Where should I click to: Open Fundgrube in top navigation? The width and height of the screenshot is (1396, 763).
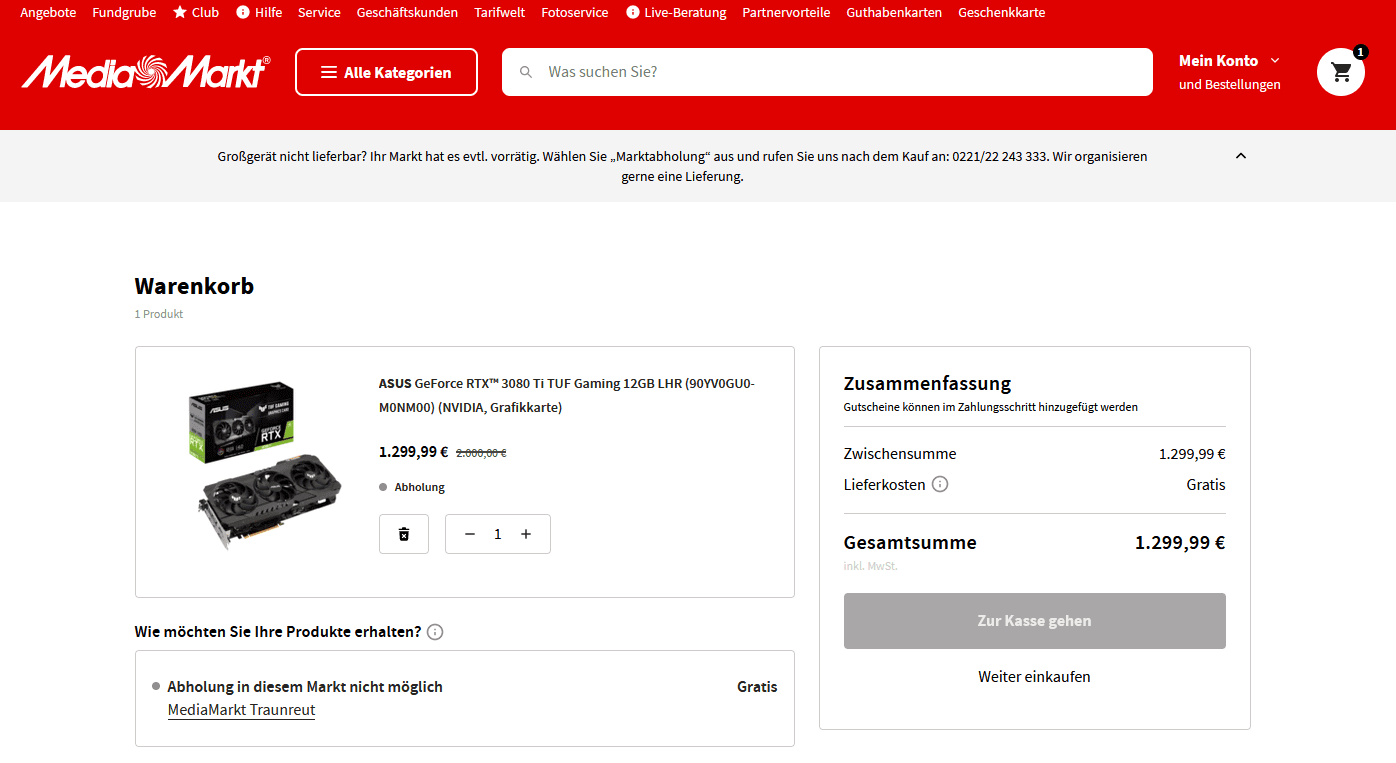(x=124, y=13)
